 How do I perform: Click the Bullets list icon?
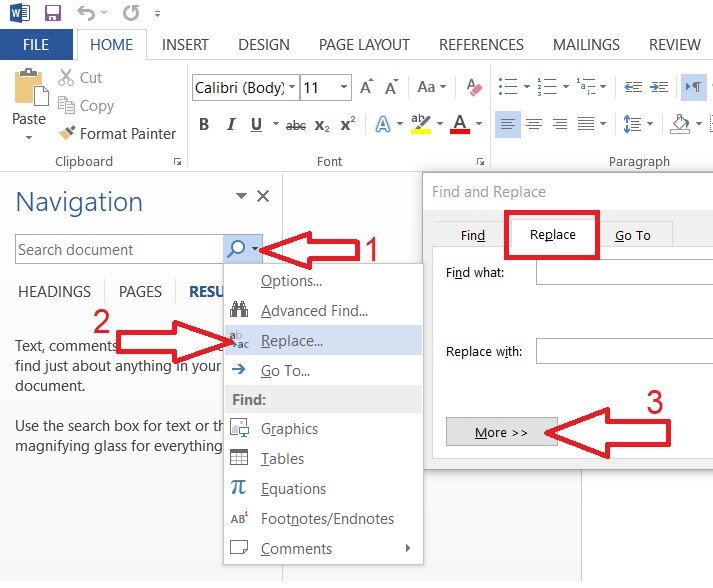click(x=508, y=88)
